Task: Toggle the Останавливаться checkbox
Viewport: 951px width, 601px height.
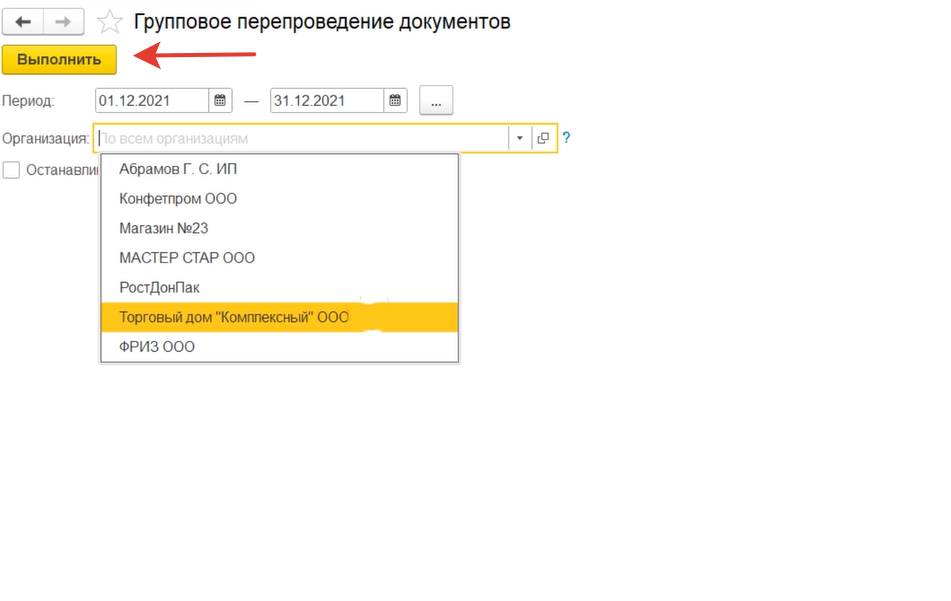Action: pos(11,170)
